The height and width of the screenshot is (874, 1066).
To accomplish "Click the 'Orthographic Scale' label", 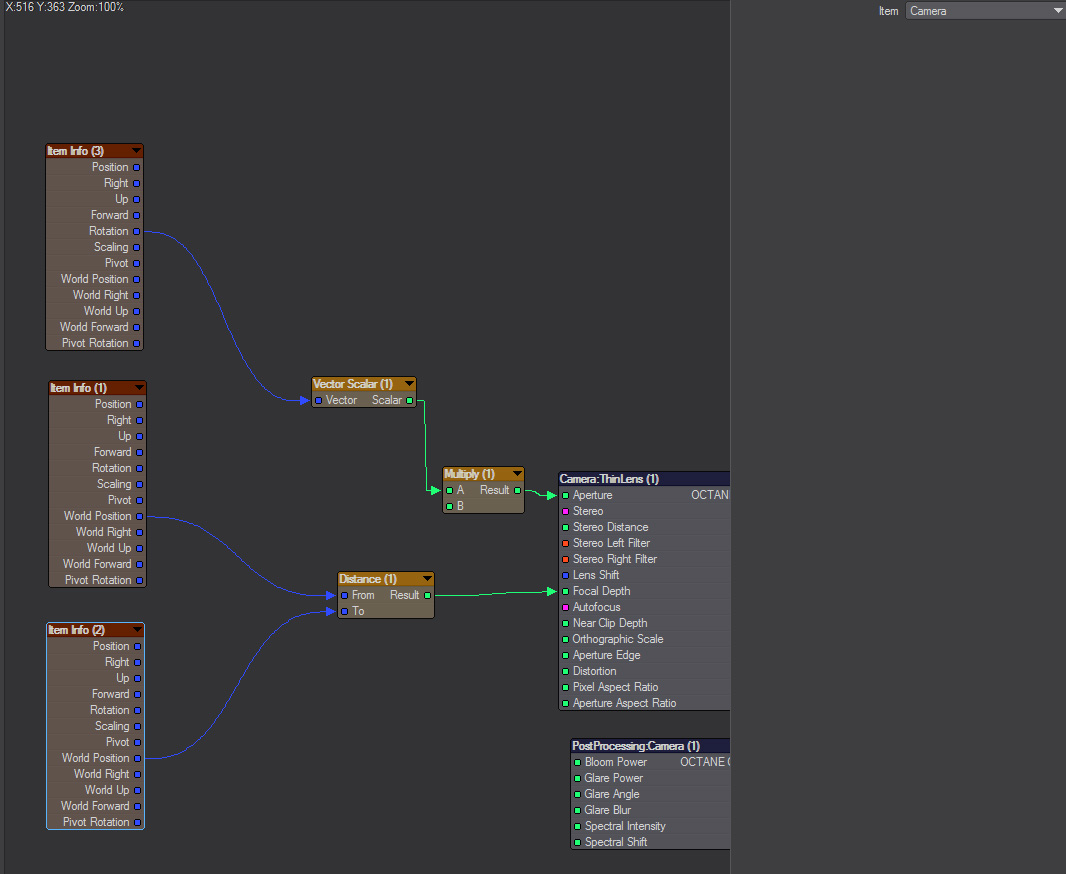I will pos(617,639).
